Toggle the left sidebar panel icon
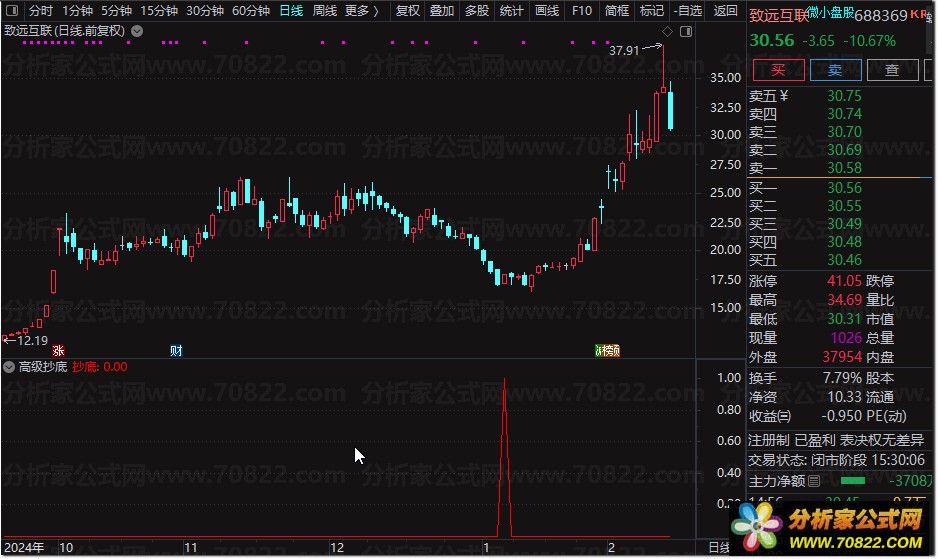The width and height of the screenshot is (939, 559). tap(11, 10)
